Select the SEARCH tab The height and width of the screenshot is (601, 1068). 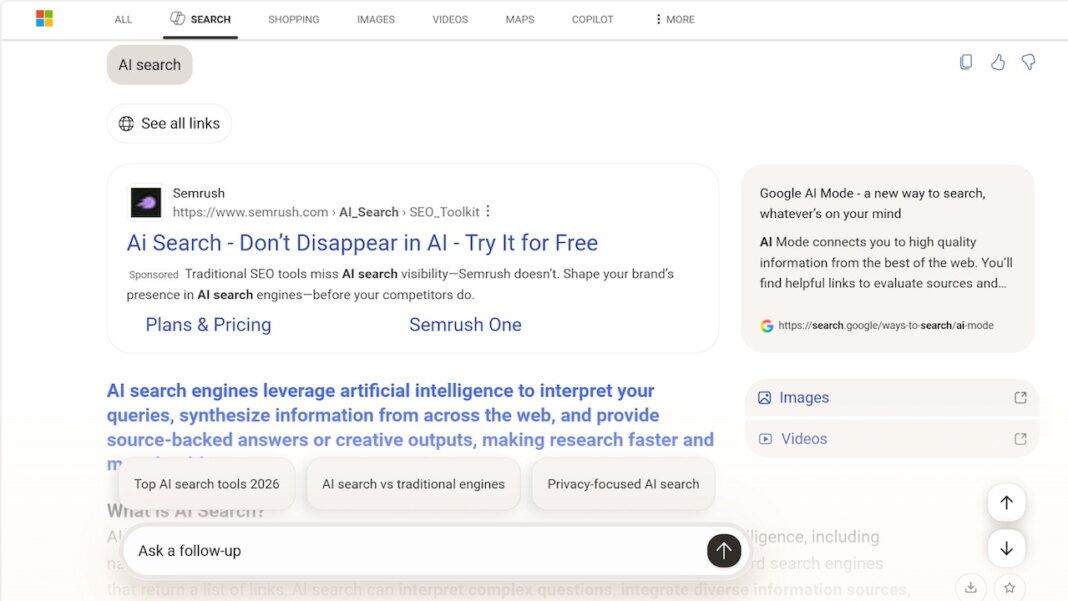coord(200,19)
